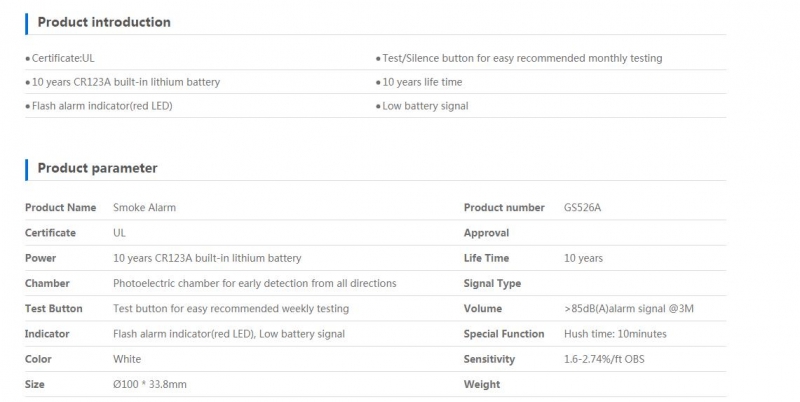Image resolution: width=800 pixels, height=402 pixels.
Task: Click the Approval row label
Action: pyautogui.click(x=486, y=233)
